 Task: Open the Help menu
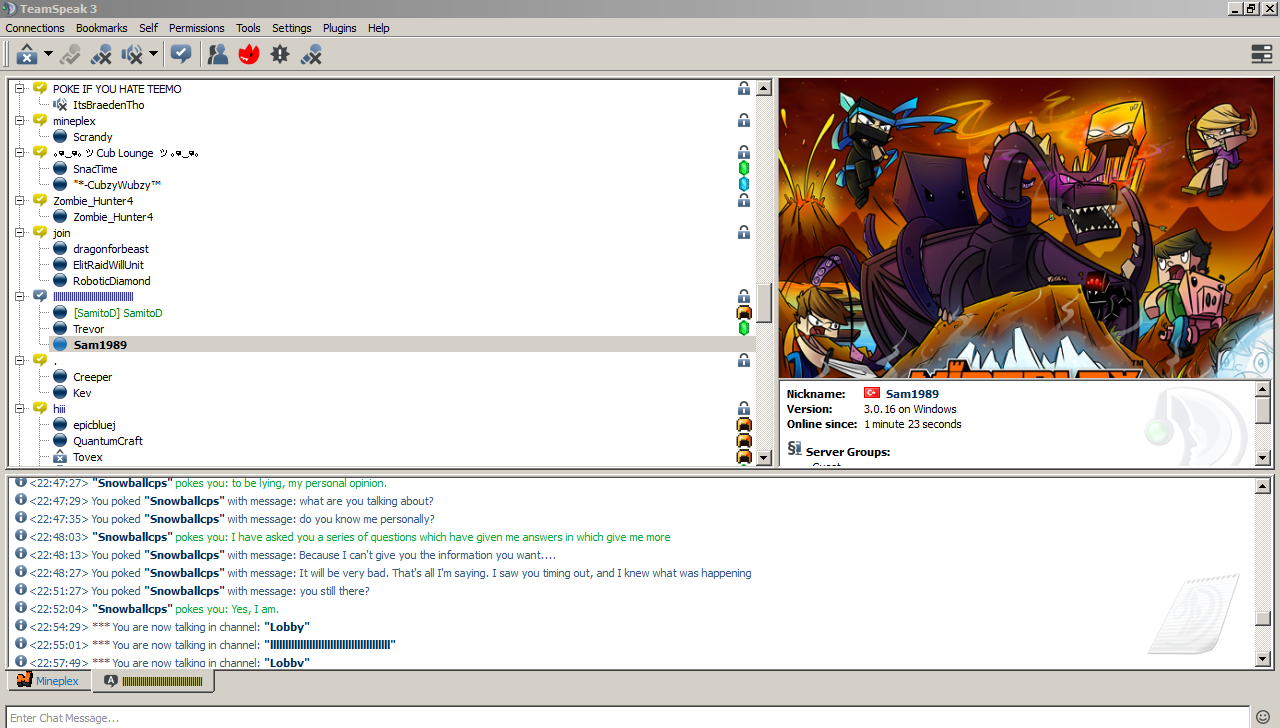click(379, 28)
